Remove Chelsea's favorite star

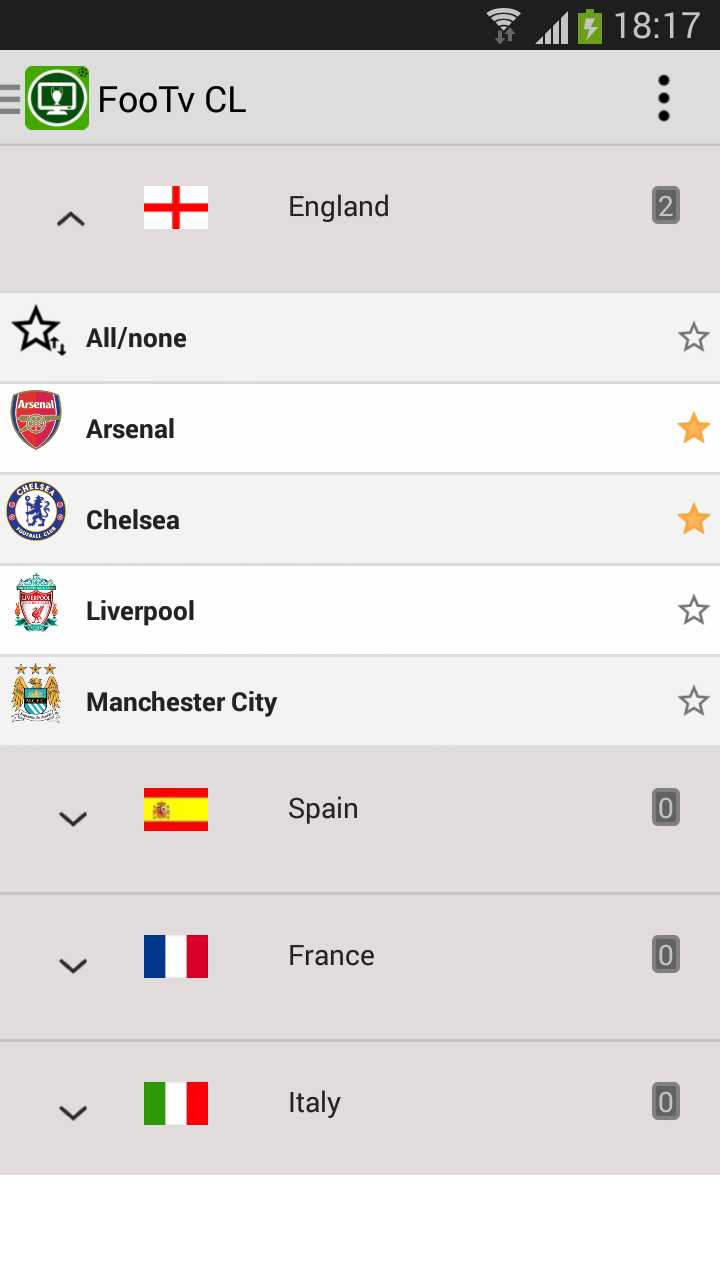(693, 520)
